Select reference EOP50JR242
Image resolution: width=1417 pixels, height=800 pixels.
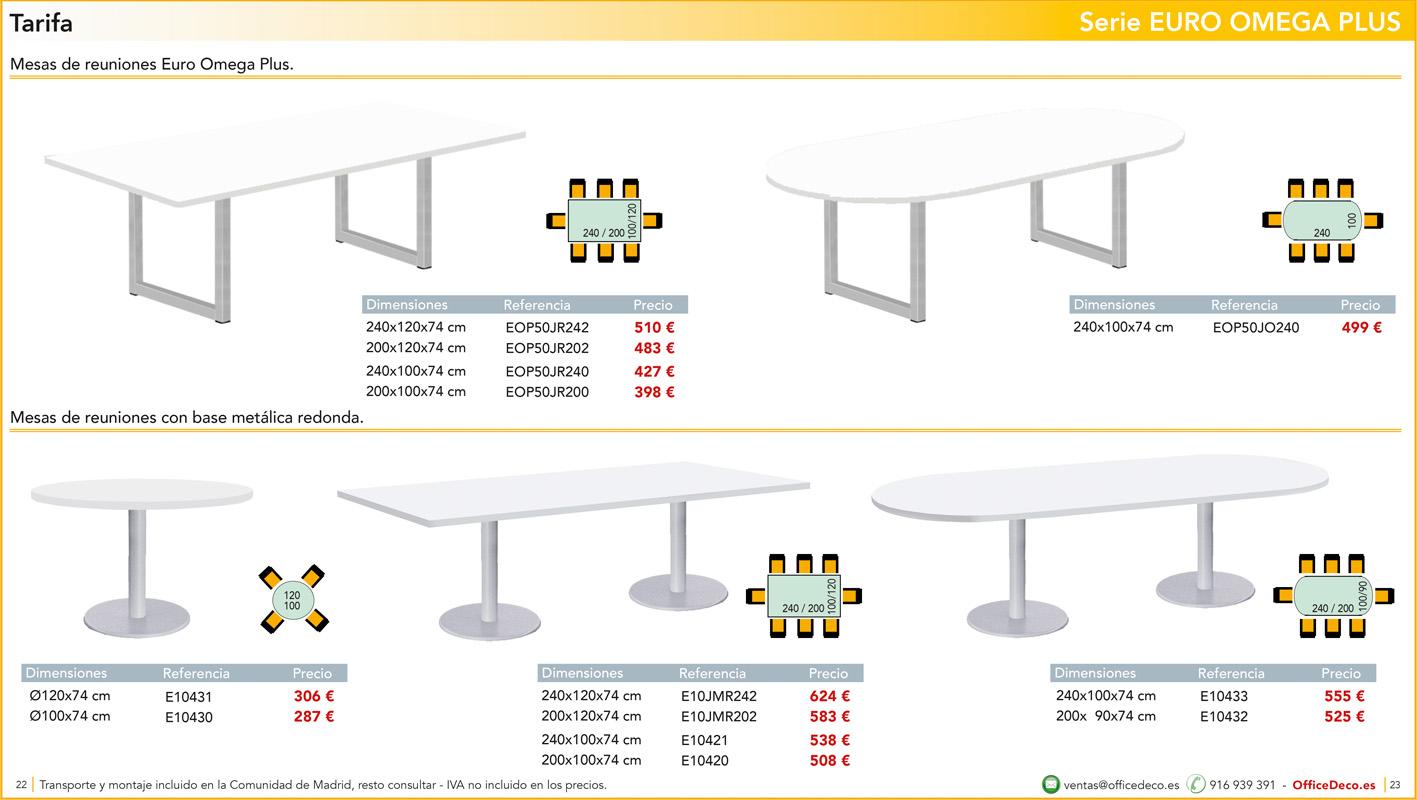coord(547,328)
